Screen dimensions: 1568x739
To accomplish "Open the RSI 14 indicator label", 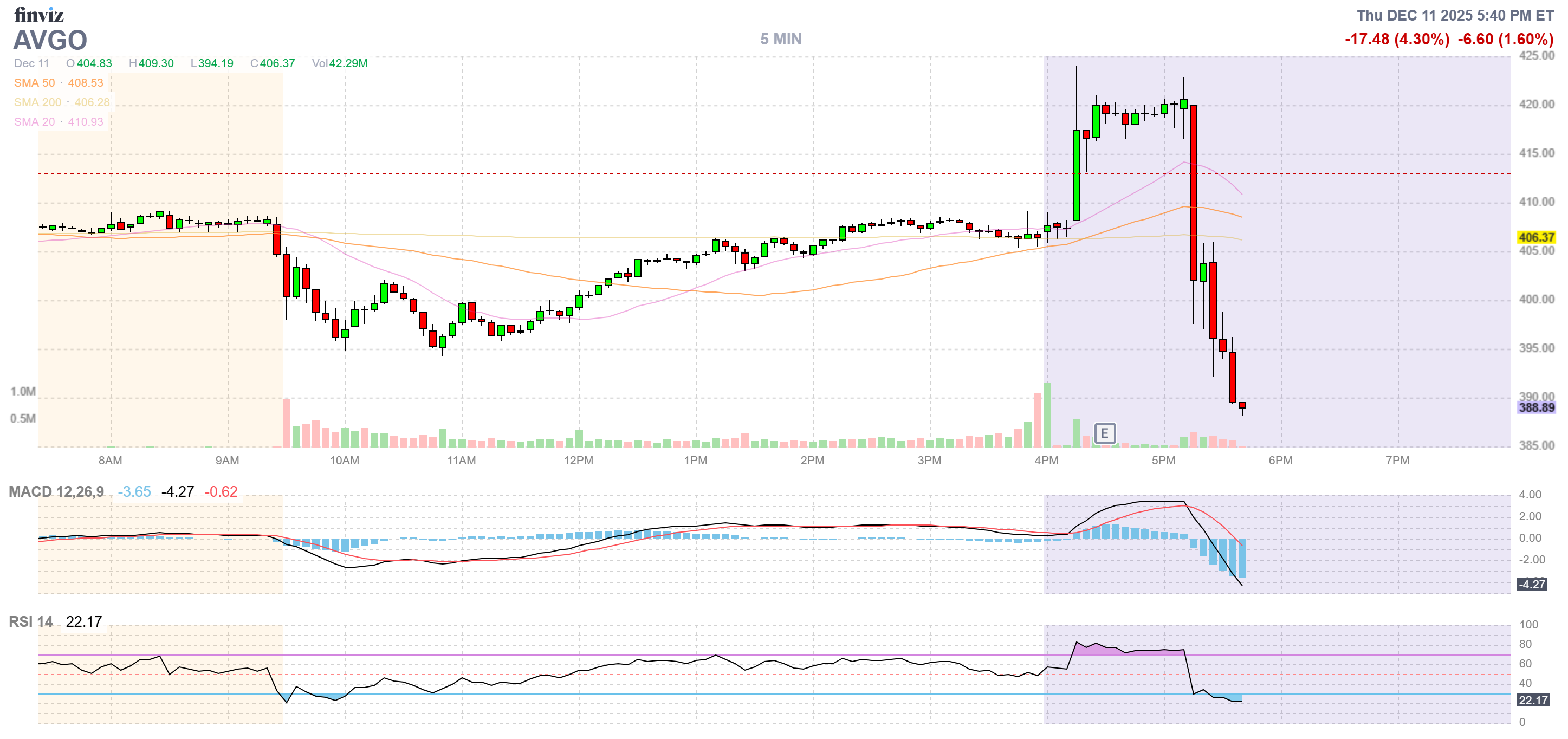I will [x=30, y=621].
